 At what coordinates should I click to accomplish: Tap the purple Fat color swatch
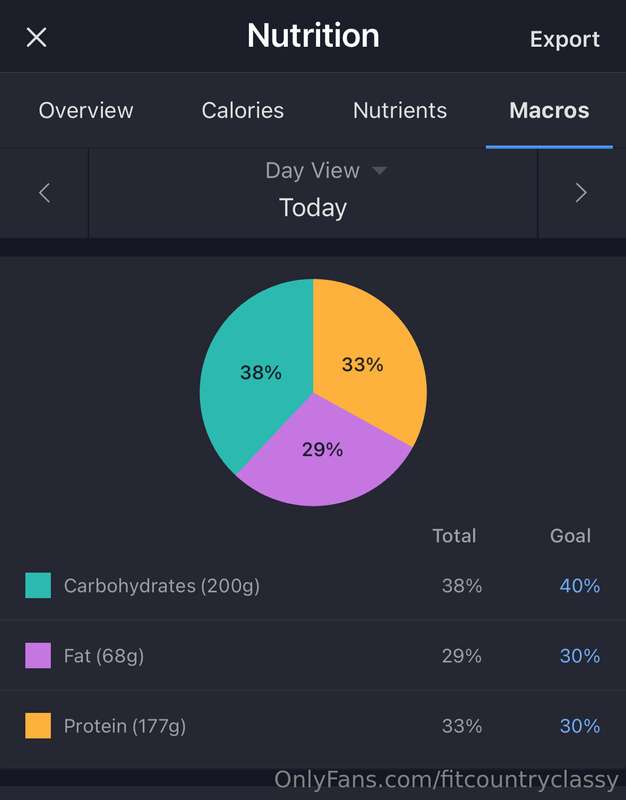click(38, 656)
